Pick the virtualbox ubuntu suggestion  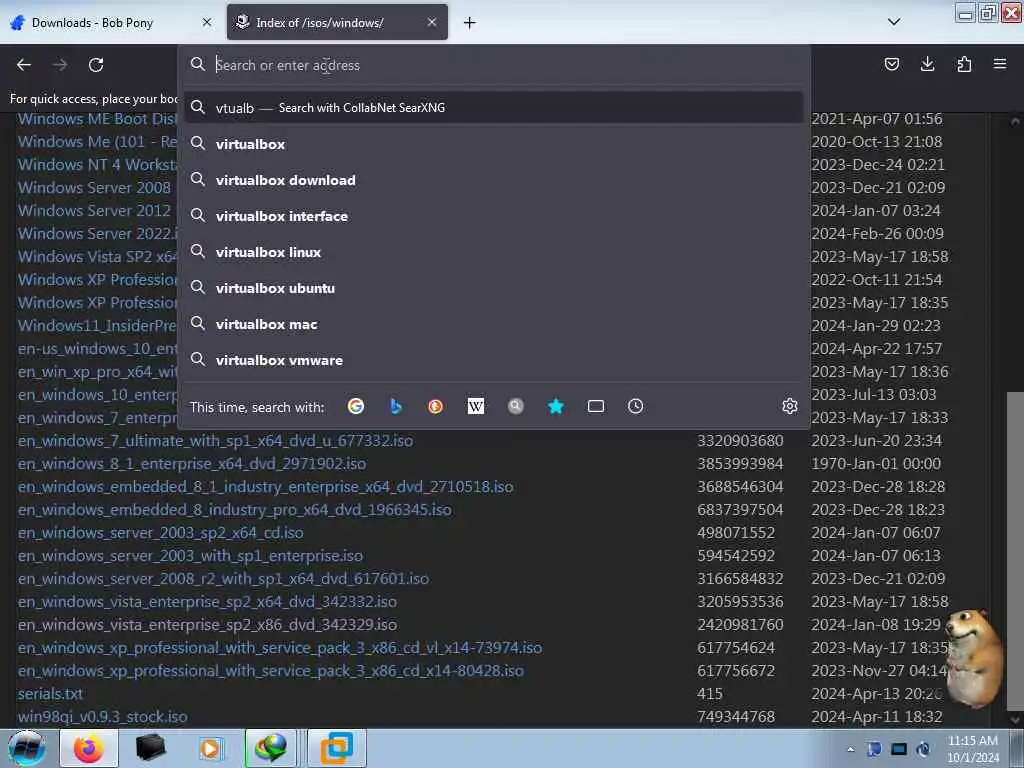494,288
